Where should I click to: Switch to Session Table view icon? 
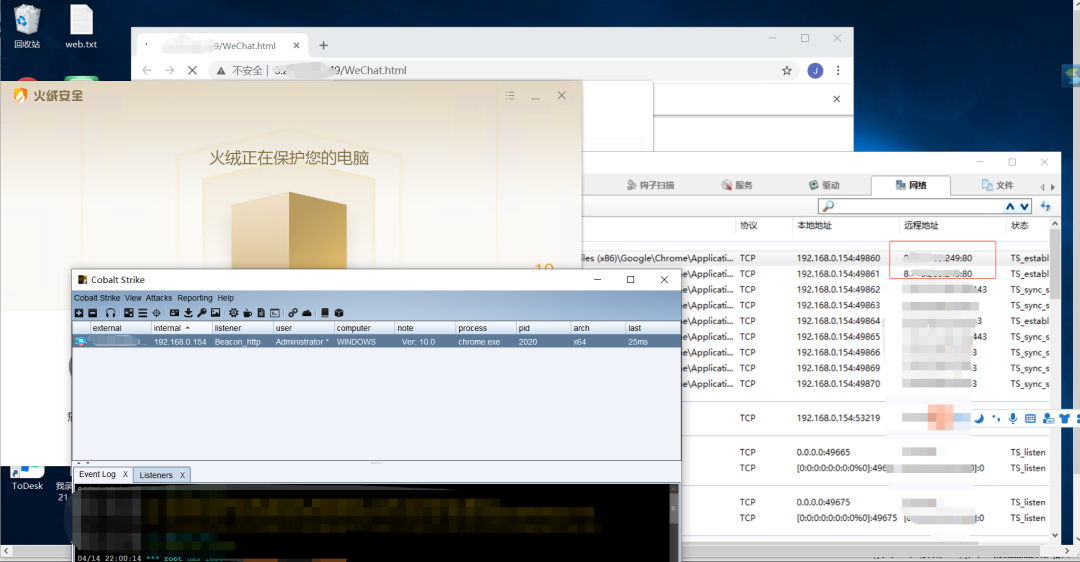tap(143, 313)
